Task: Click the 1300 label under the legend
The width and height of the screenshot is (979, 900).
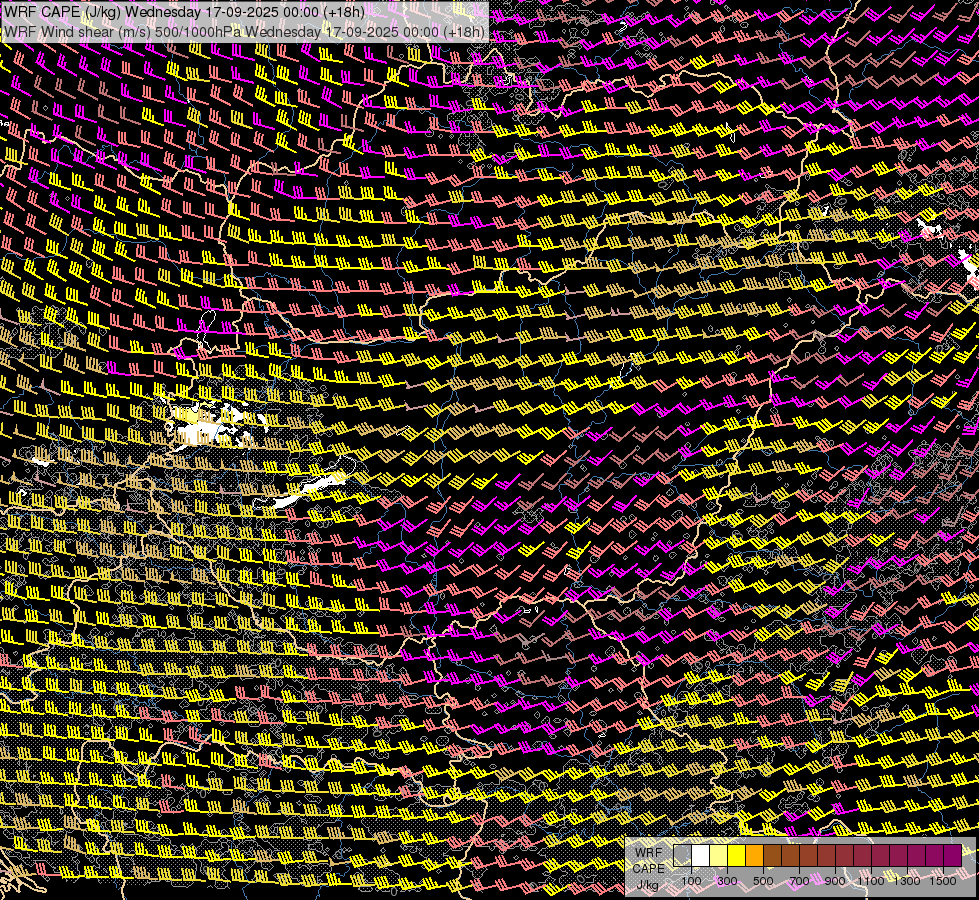Action: [x=907, y=881]
